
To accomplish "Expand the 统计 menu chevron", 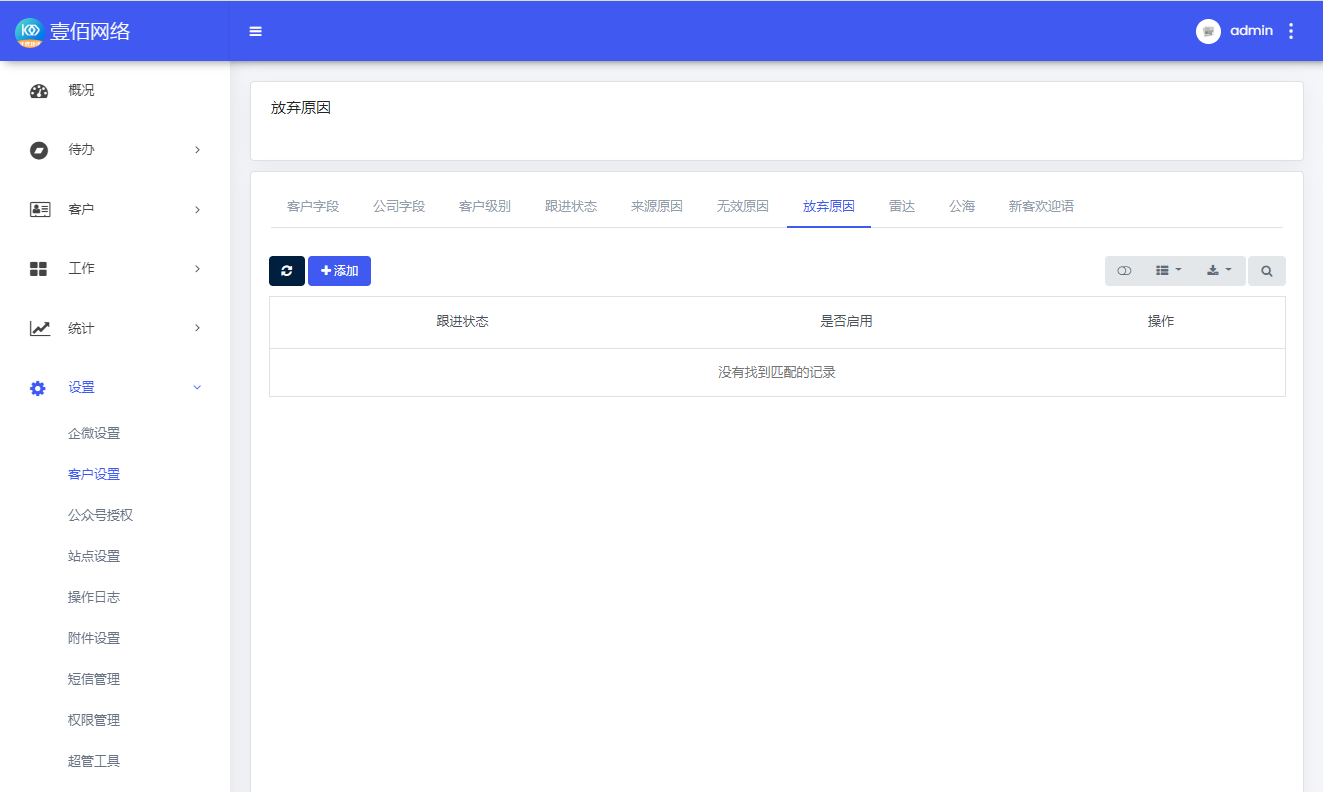I will point(197,328).
